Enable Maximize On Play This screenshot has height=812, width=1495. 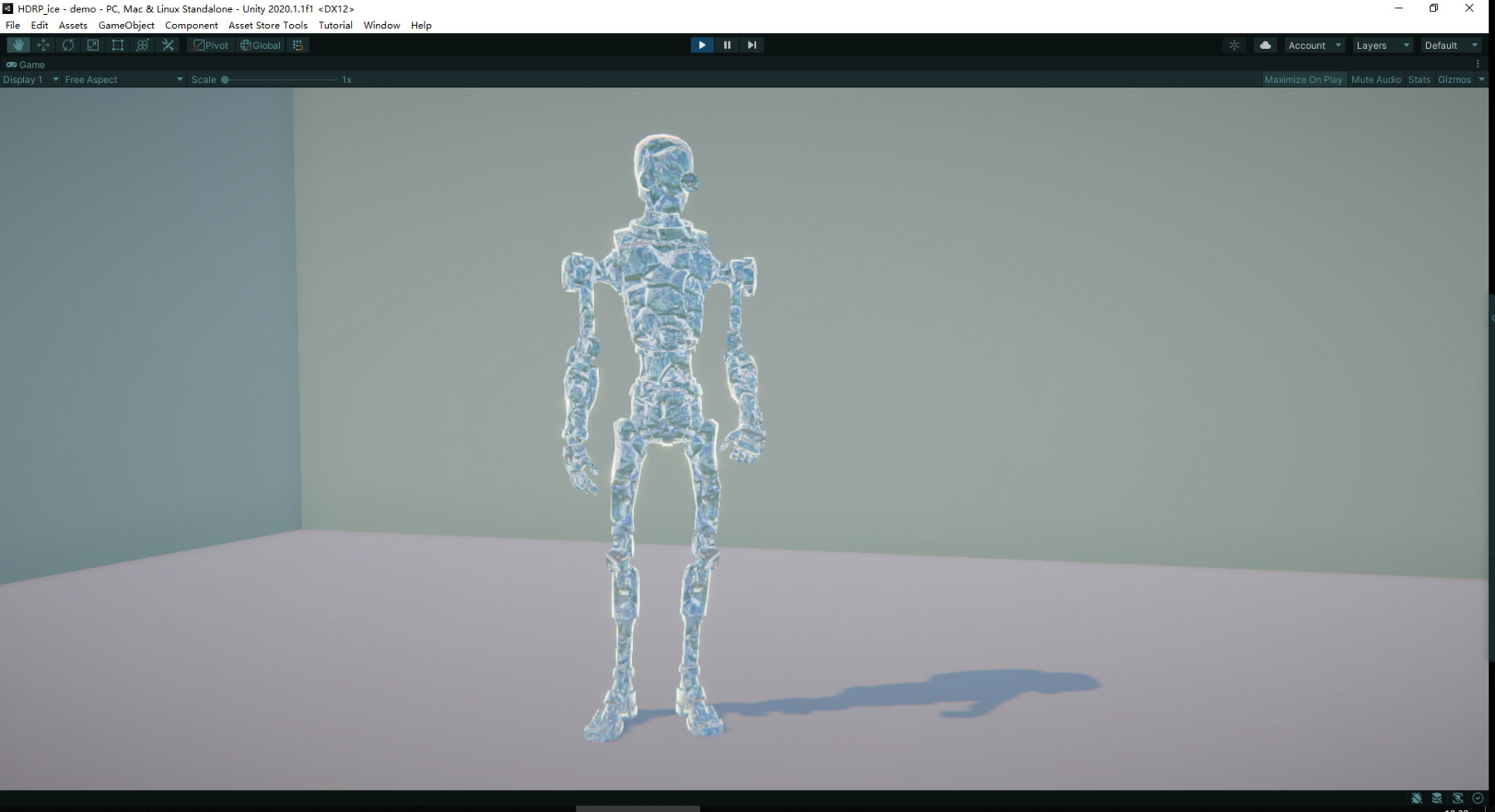1302,79
